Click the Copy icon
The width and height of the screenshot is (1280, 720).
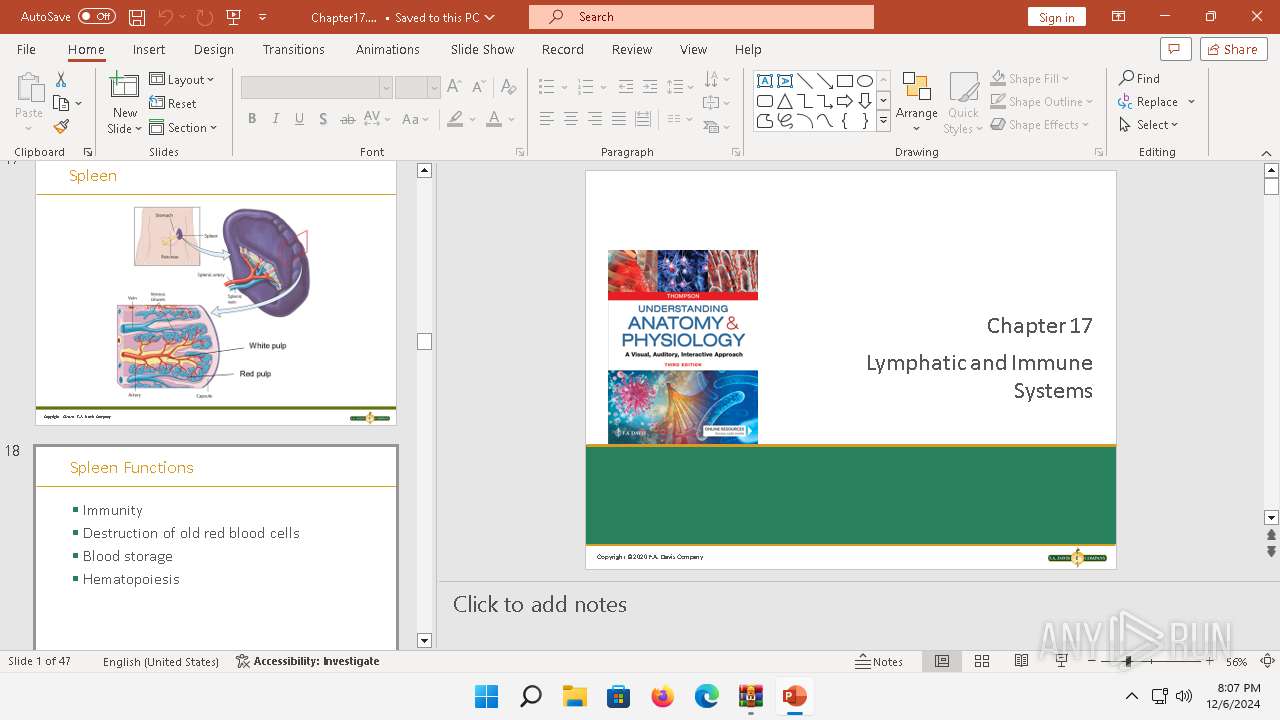coord(61,103)
